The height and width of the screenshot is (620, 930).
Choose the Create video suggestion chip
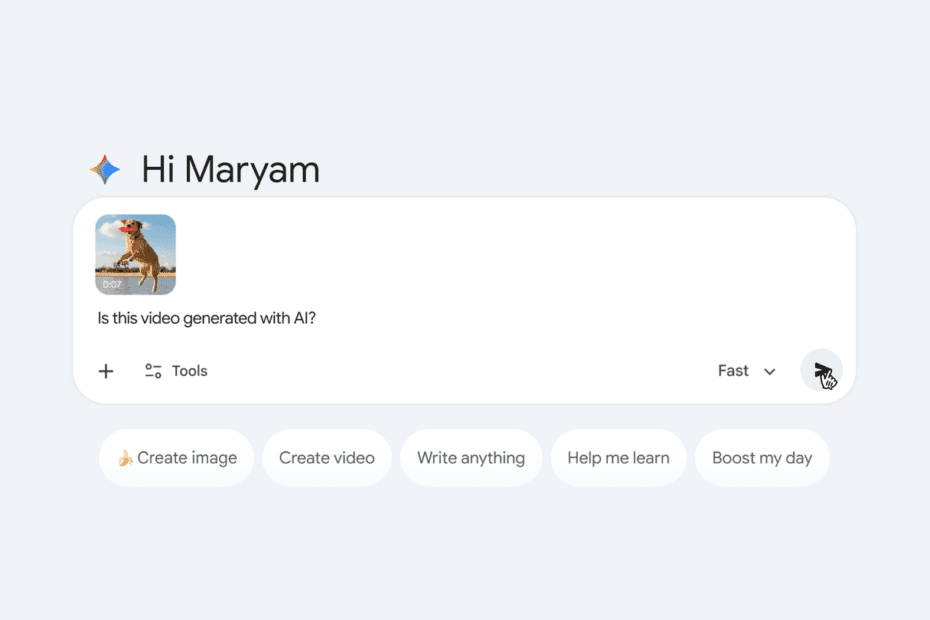pyautogui.click(x=327, y=458)
